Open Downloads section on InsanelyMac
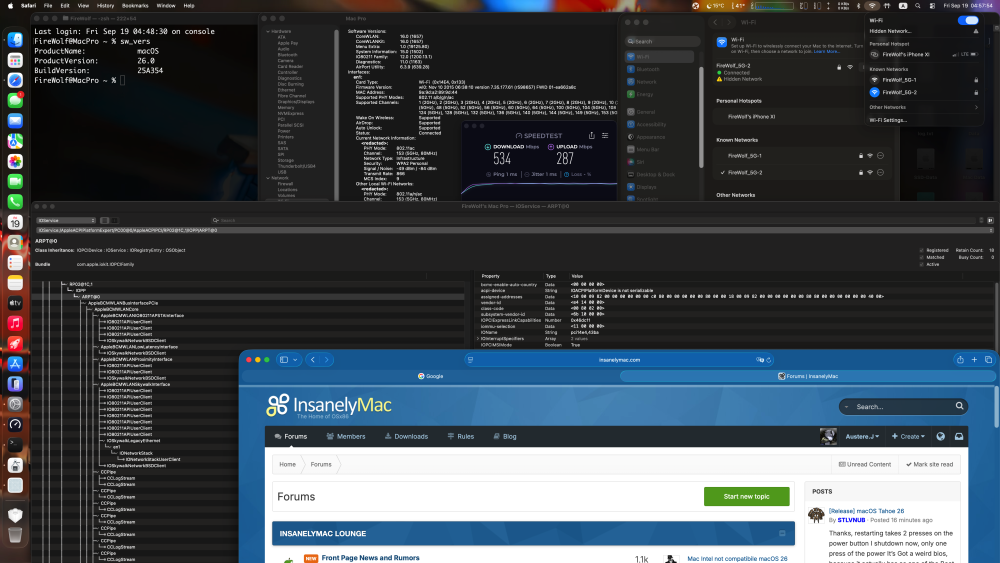Viewport: 1000px width, 563px height. click(x=406, y=437)
